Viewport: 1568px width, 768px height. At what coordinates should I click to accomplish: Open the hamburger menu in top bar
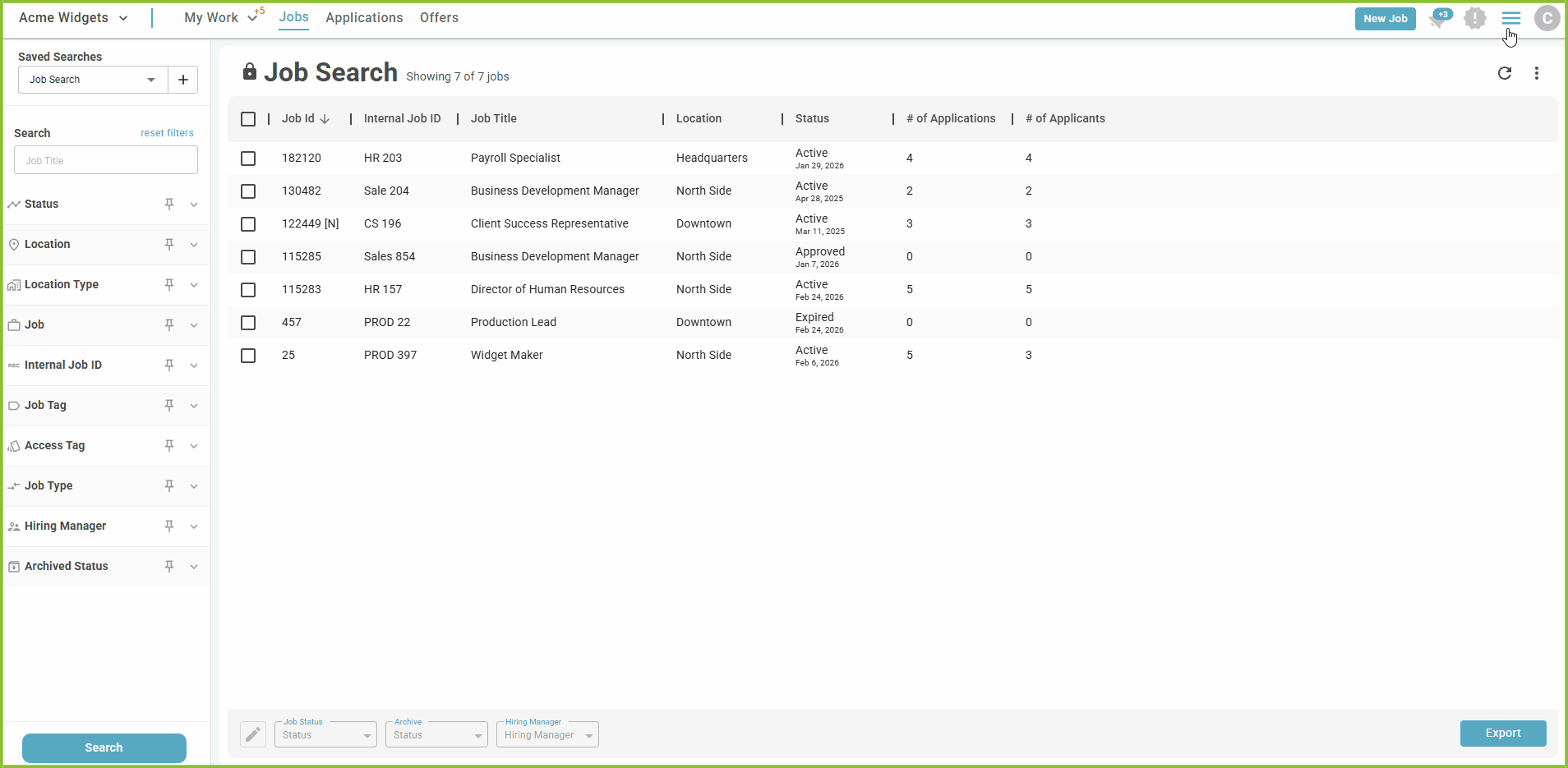tap(1510, 18)
